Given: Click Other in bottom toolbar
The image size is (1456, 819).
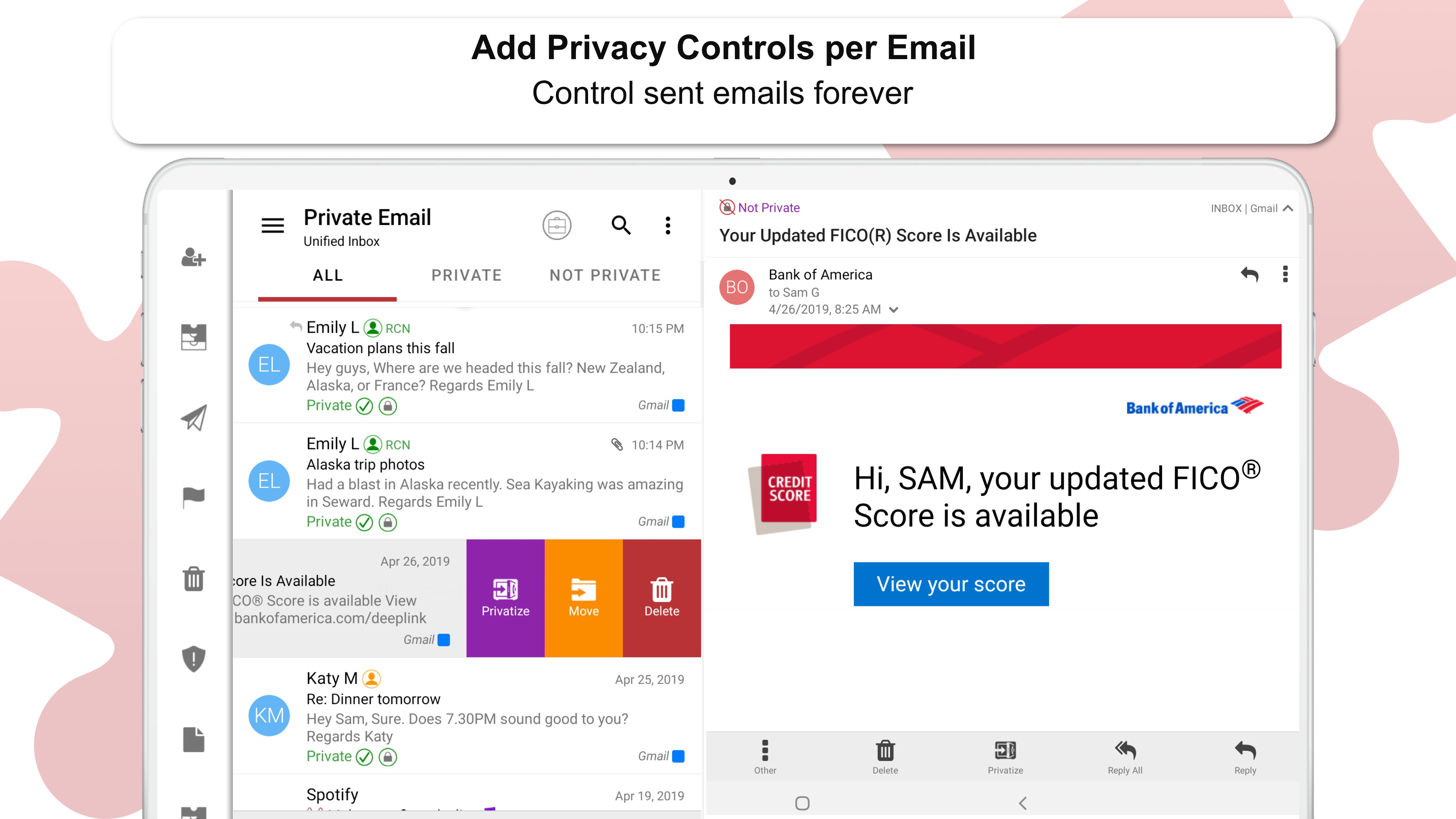Looking at the screenshot, I should pos(765,758).
